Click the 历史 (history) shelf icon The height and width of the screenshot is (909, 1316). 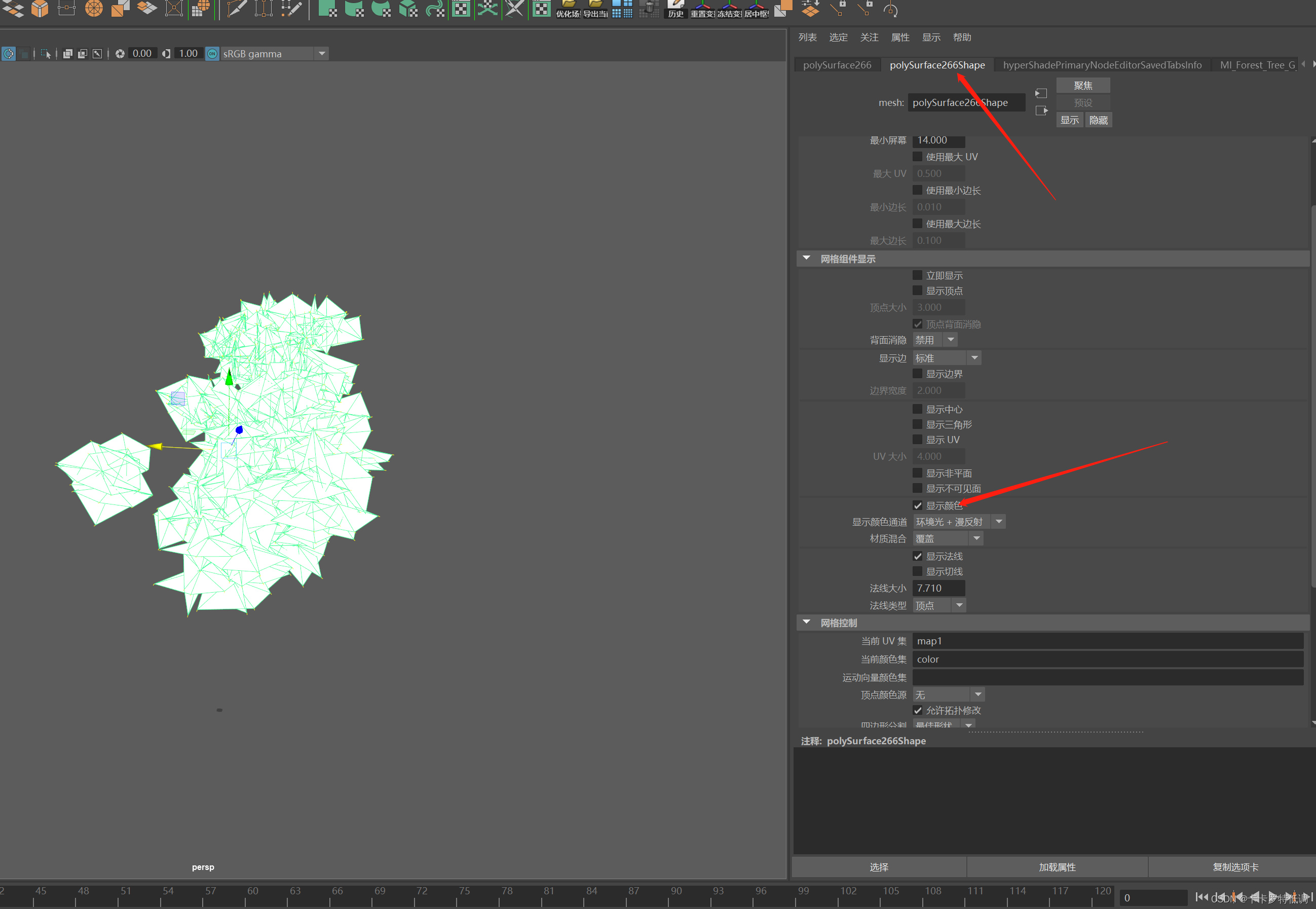pyautogui.click(x=675, y=9)
